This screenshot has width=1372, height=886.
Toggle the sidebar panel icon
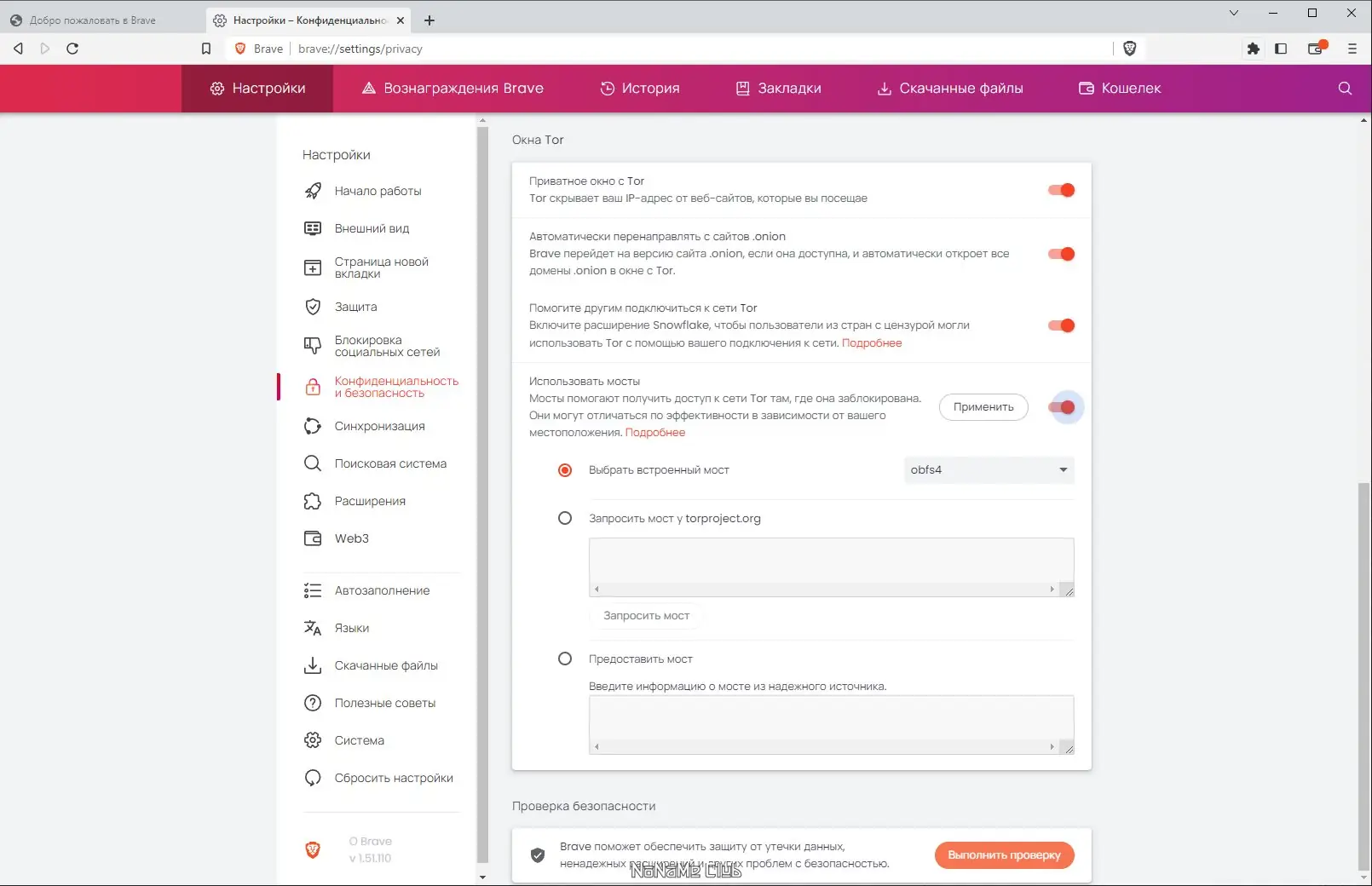tap(1281, 49)
